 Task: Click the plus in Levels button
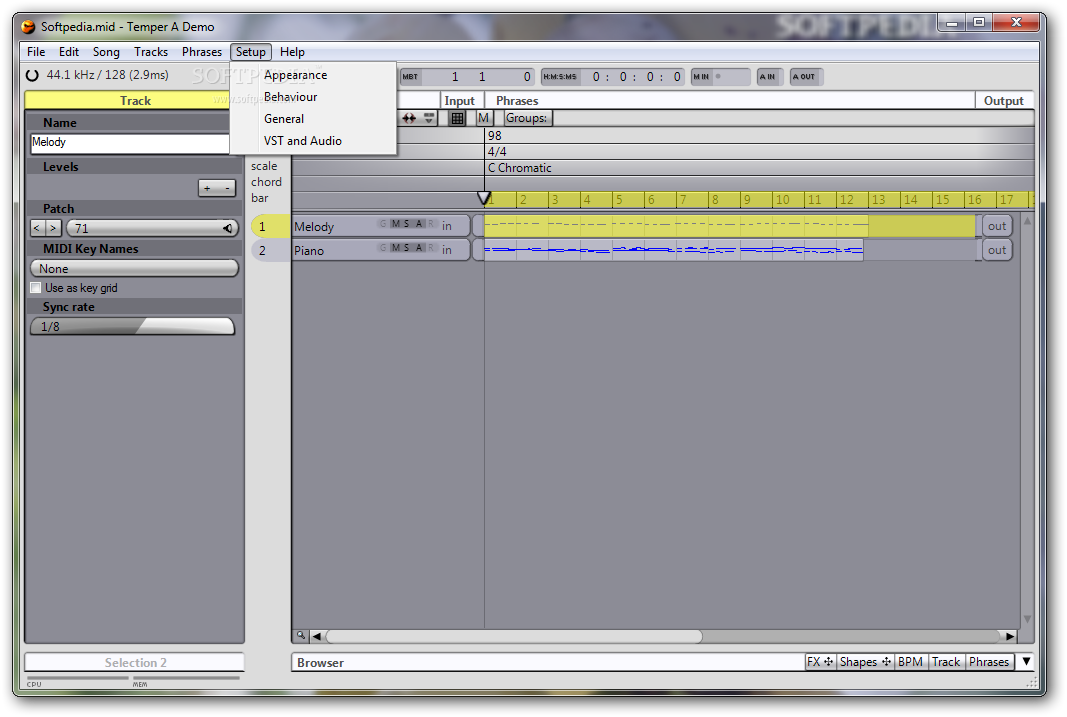coord(208,188)
